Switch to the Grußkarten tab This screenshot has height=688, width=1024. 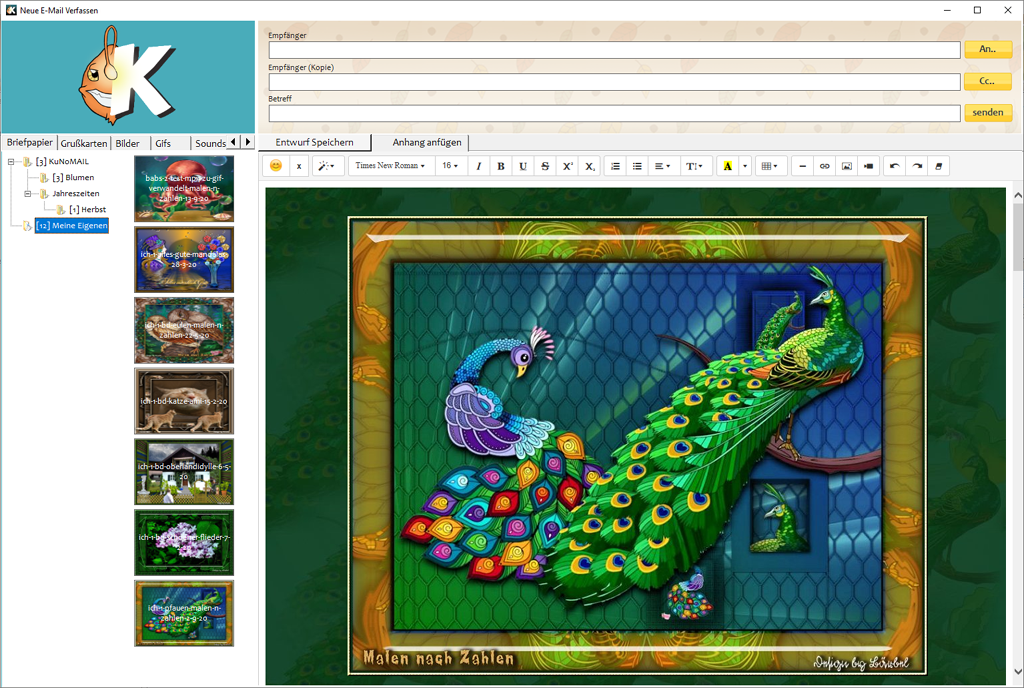84,144
